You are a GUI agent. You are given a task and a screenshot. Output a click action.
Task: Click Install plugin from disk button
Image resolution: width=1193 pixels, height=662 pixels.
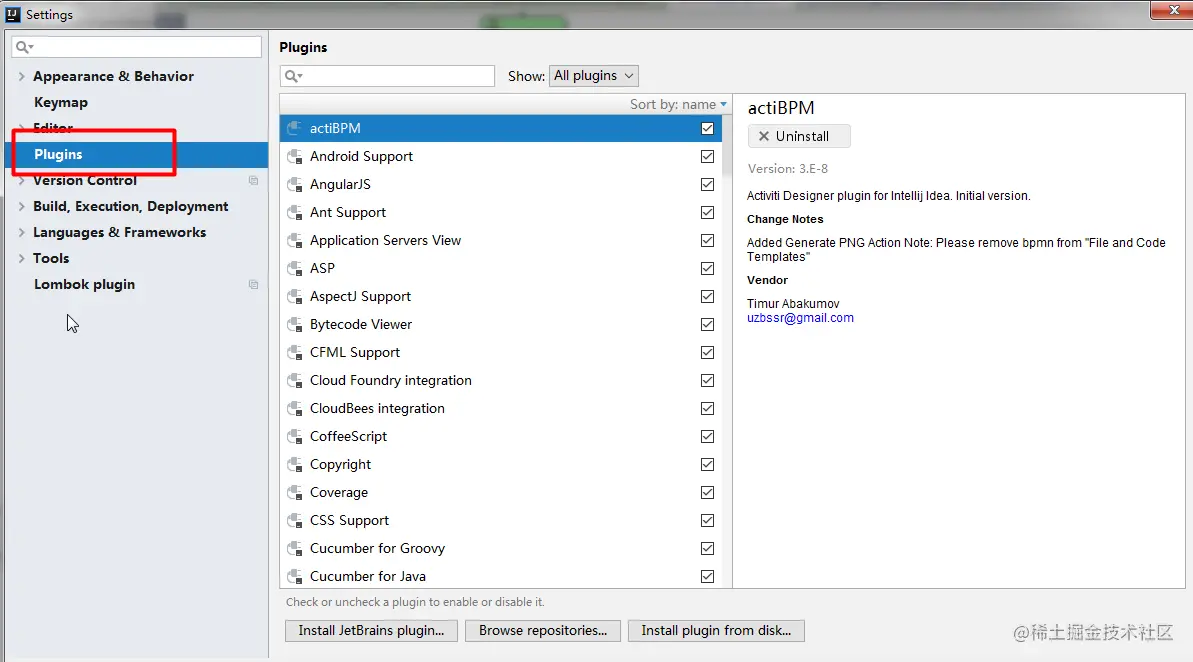716,631
